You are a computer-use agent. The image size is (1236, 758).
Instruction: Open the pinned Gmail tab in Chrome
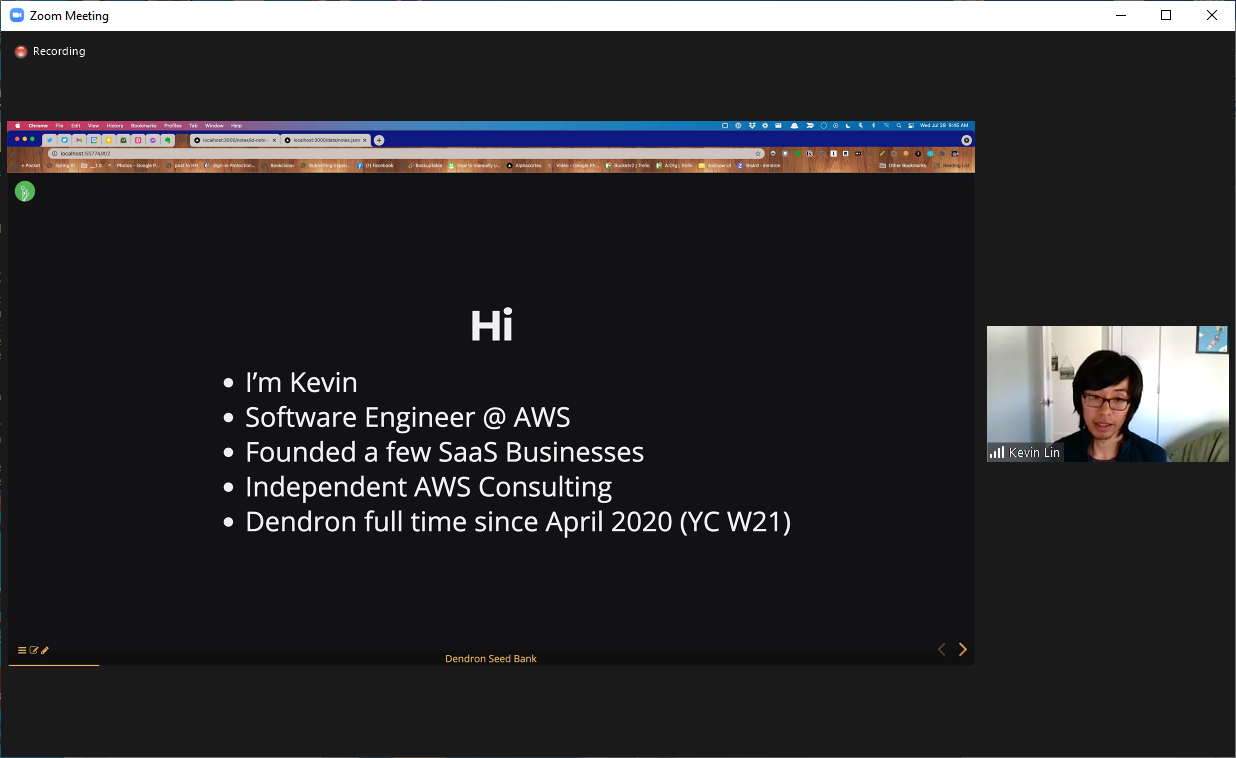pos(79,140)
